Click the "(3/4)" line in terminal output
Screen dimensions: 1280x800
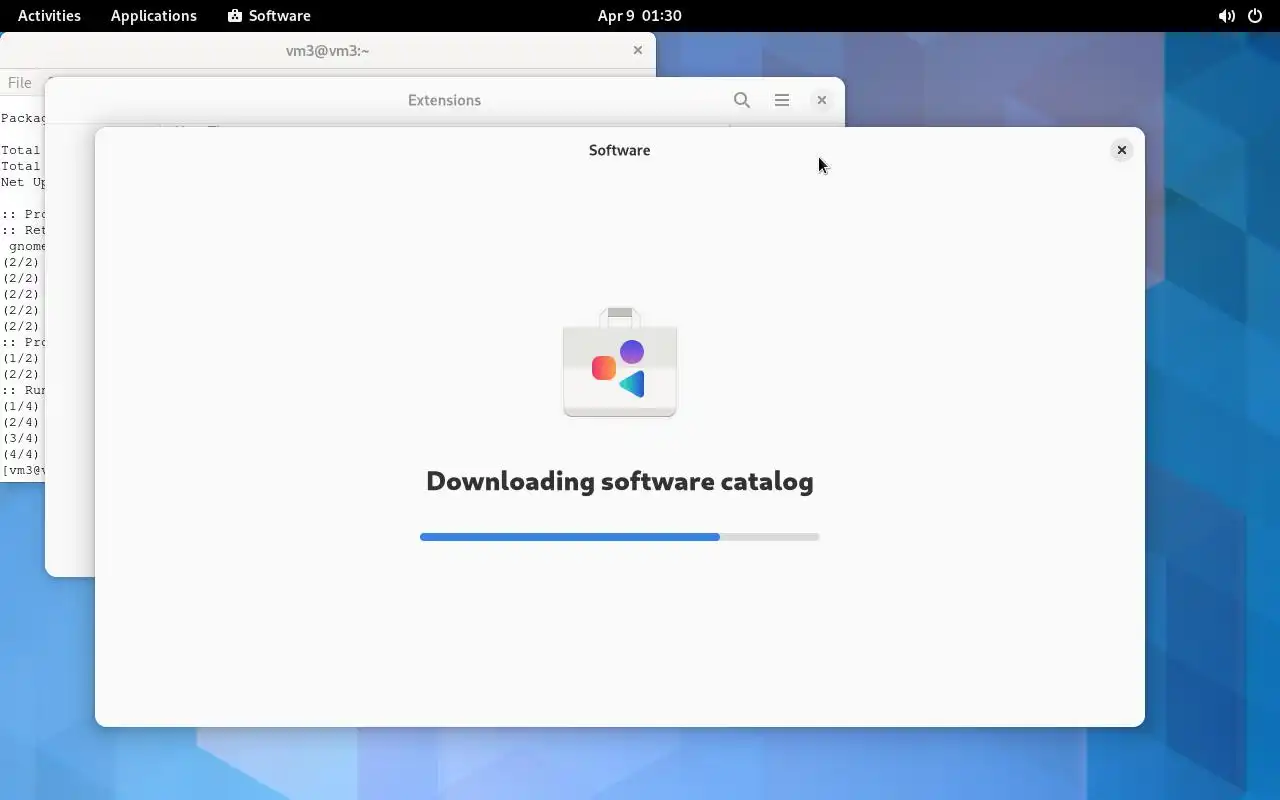[x=21, y=438]
